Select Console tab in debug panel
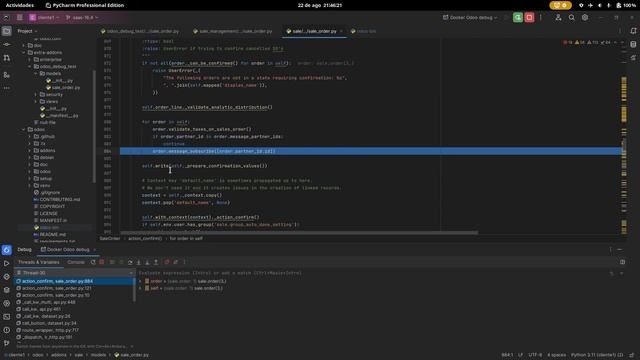Screen dimensions: 640x360 pyautogui.click(x=76, y=262)
